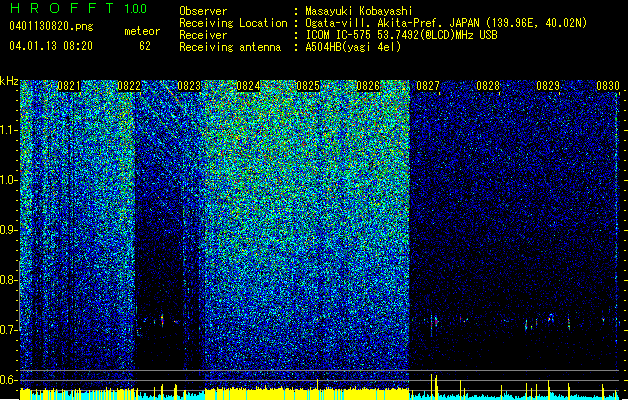The height and width of the screenshot is (400, 629).
Task: Click time marker 0825
Action: click(x=308, y=86)
